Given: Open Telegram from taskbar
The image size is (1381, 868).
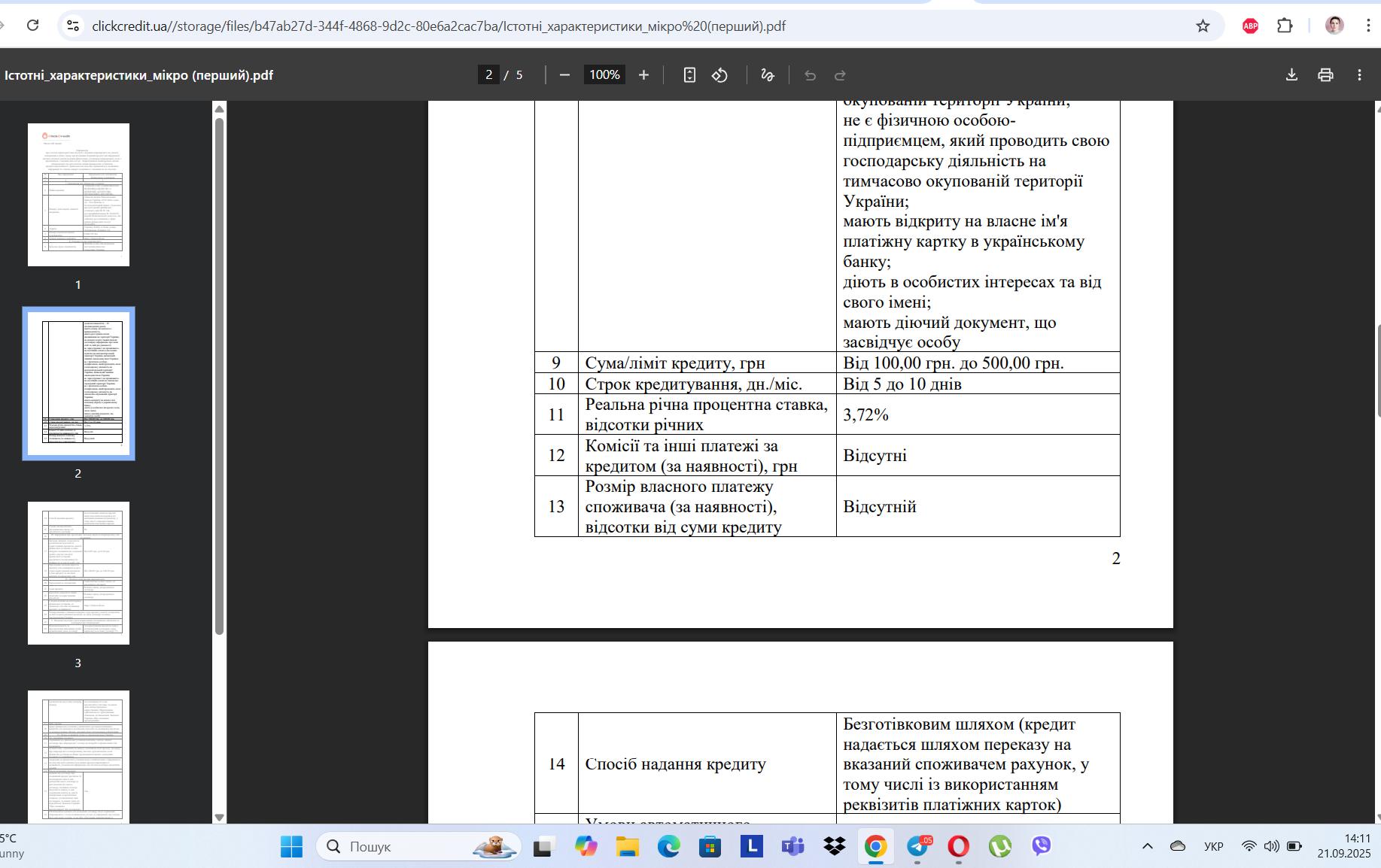Looking at the screenshot, I should (x=917, y=847).
